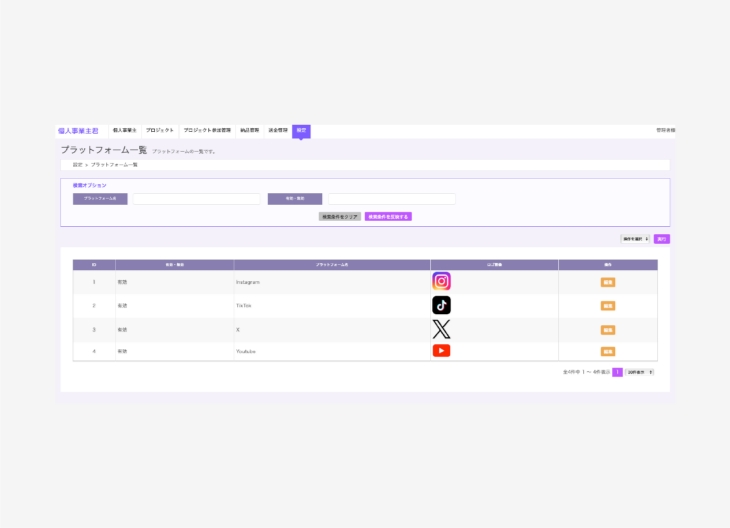Click the logo image column header
The image size is (730, 528).
click(x=494, y=264)
